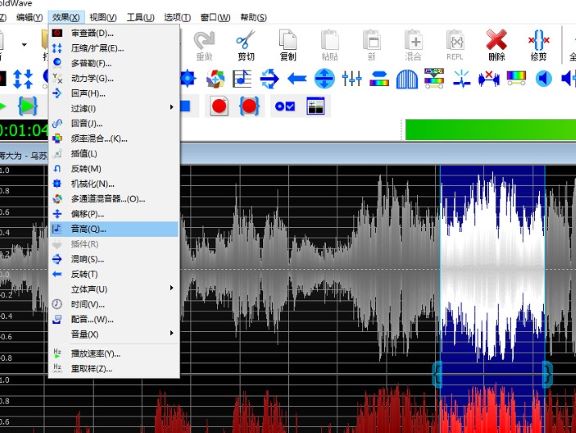The image size is (576, 433).
Task: Expand the 过滤(I) Filter submenu
Action: pyautogui.click(x=114, y=108)
